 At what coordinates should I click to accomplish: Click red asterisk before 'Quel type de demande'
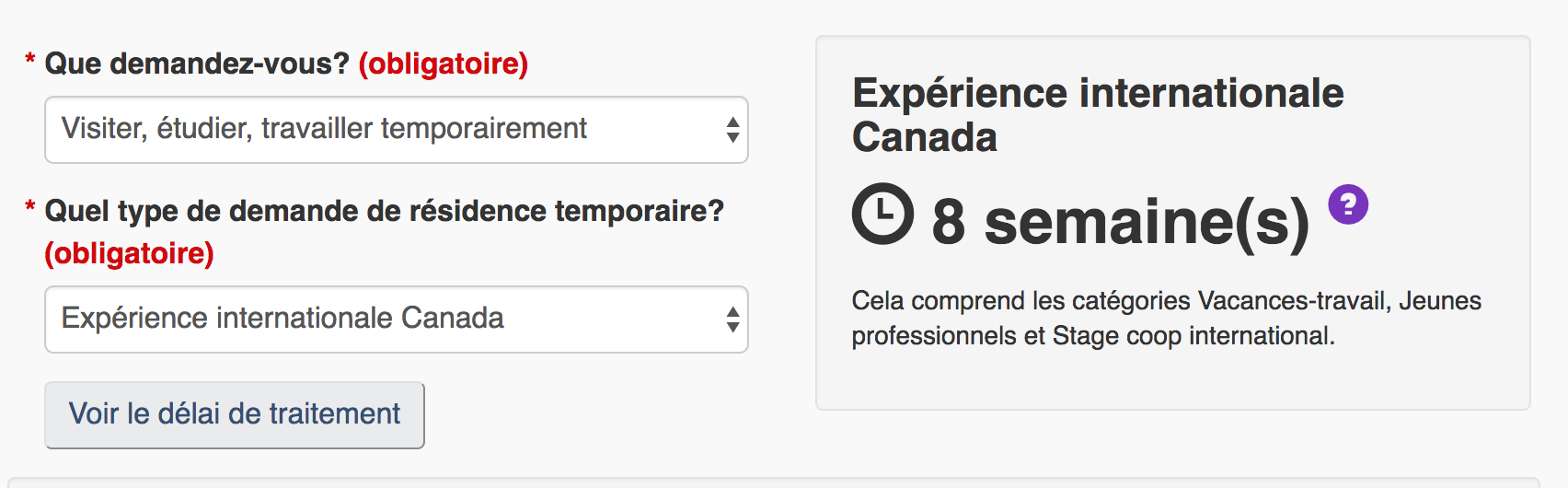coord(30,209)
